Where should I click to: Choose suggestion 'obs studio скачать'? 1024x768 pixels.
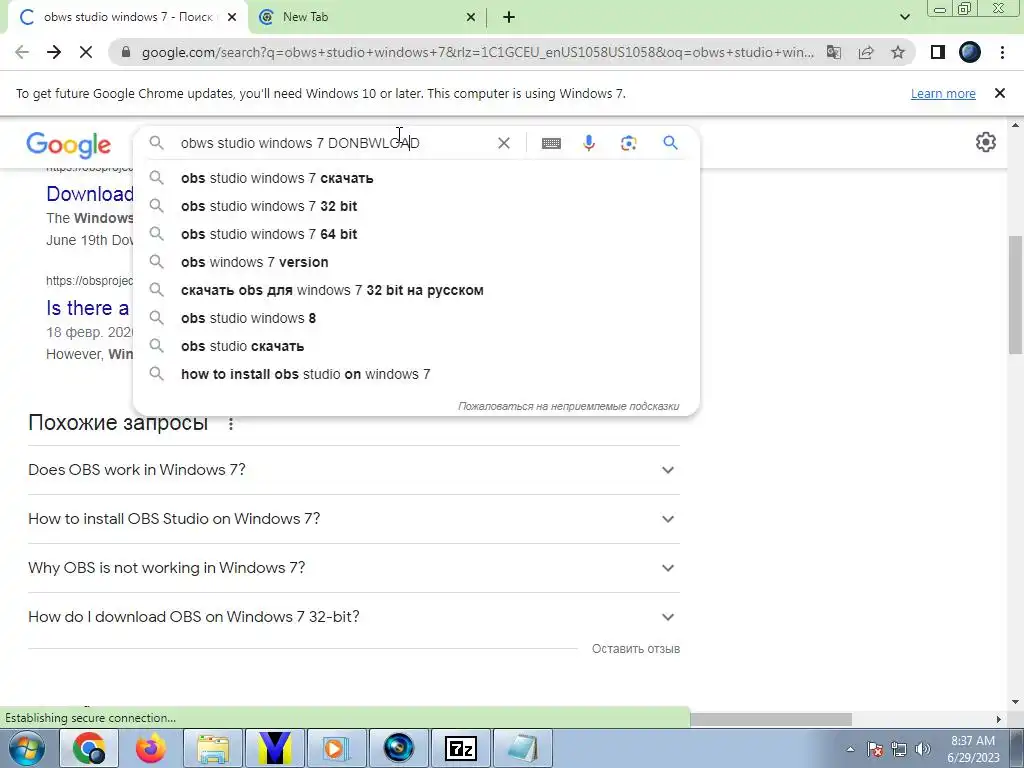point(416,347)
